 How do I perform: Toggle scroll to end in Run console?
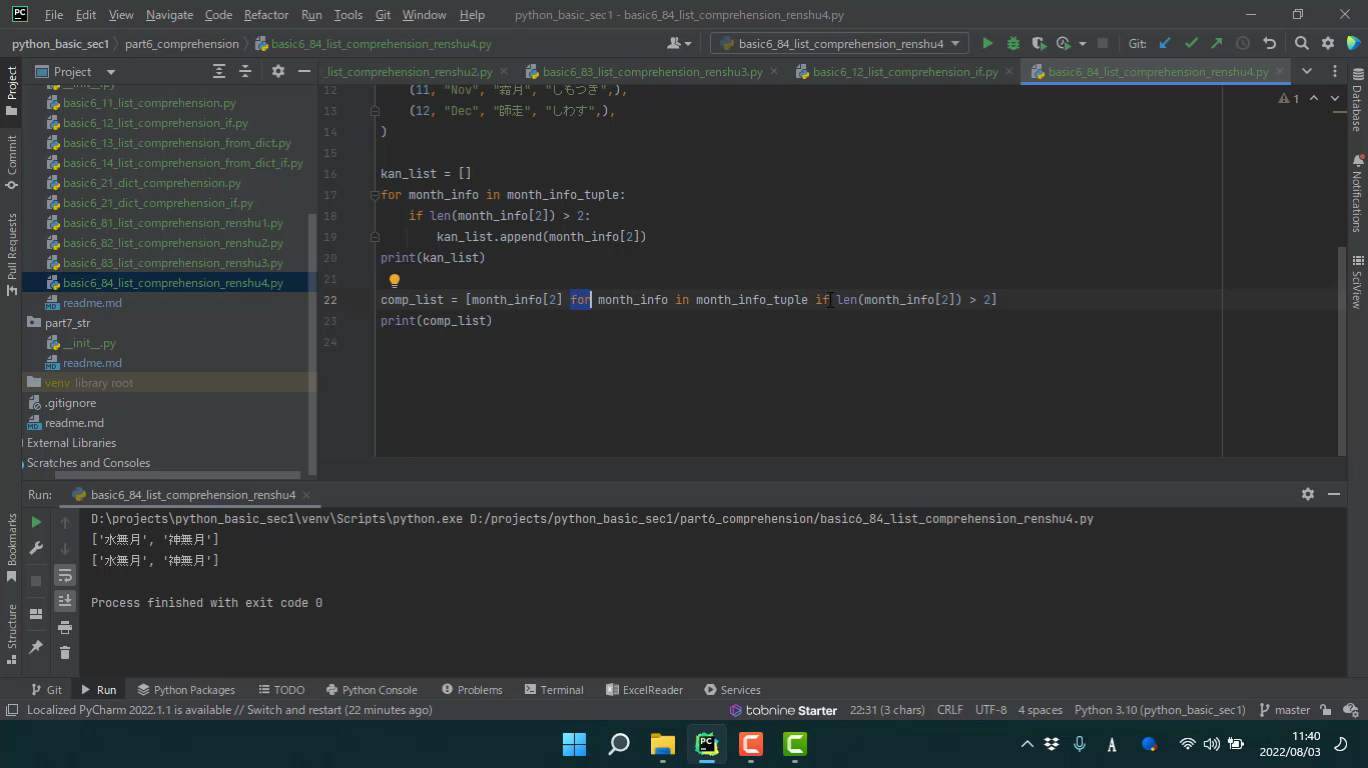coord(65,600)
